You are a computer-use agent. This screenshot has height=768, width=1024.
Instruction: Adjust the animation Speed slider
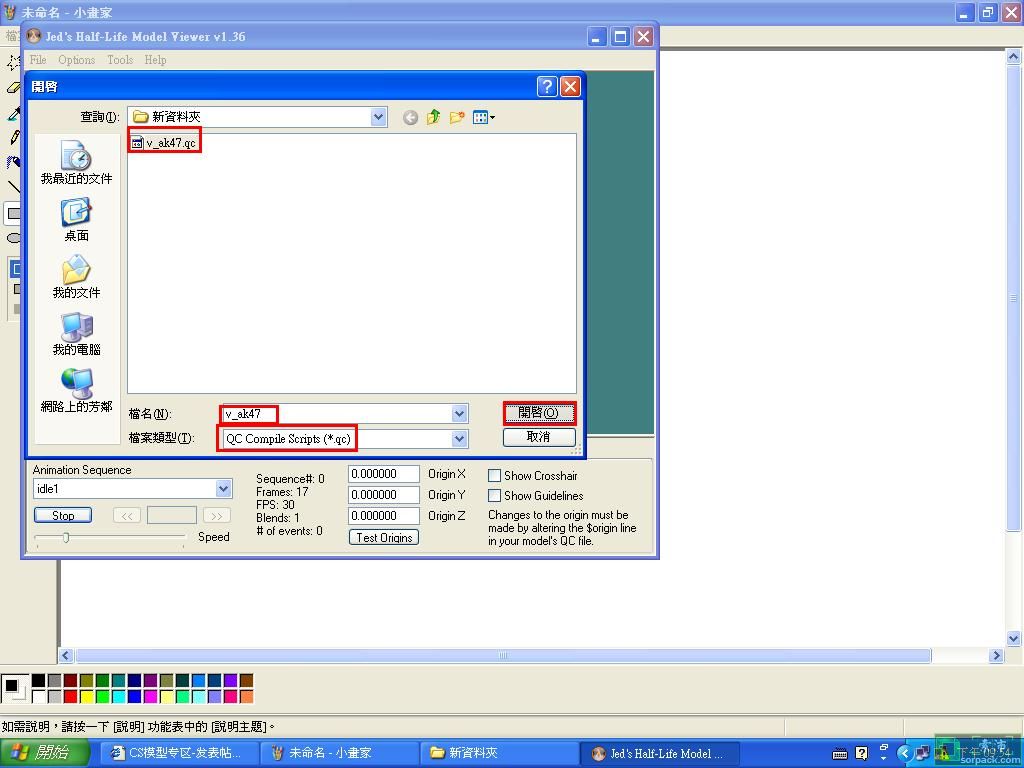pos(66,537)
